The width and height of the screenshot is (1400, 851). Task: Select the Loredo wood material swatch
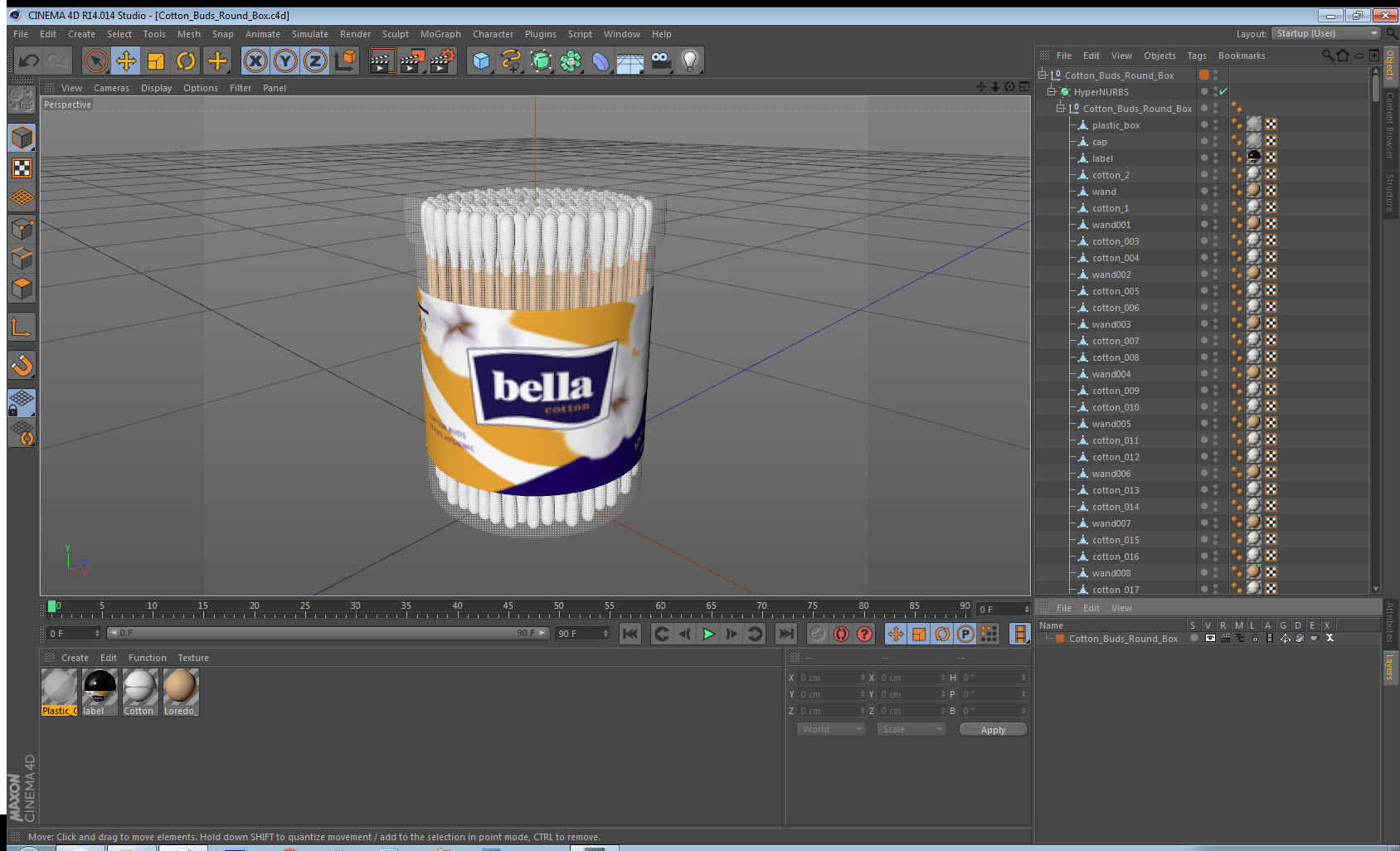[180, 692]
